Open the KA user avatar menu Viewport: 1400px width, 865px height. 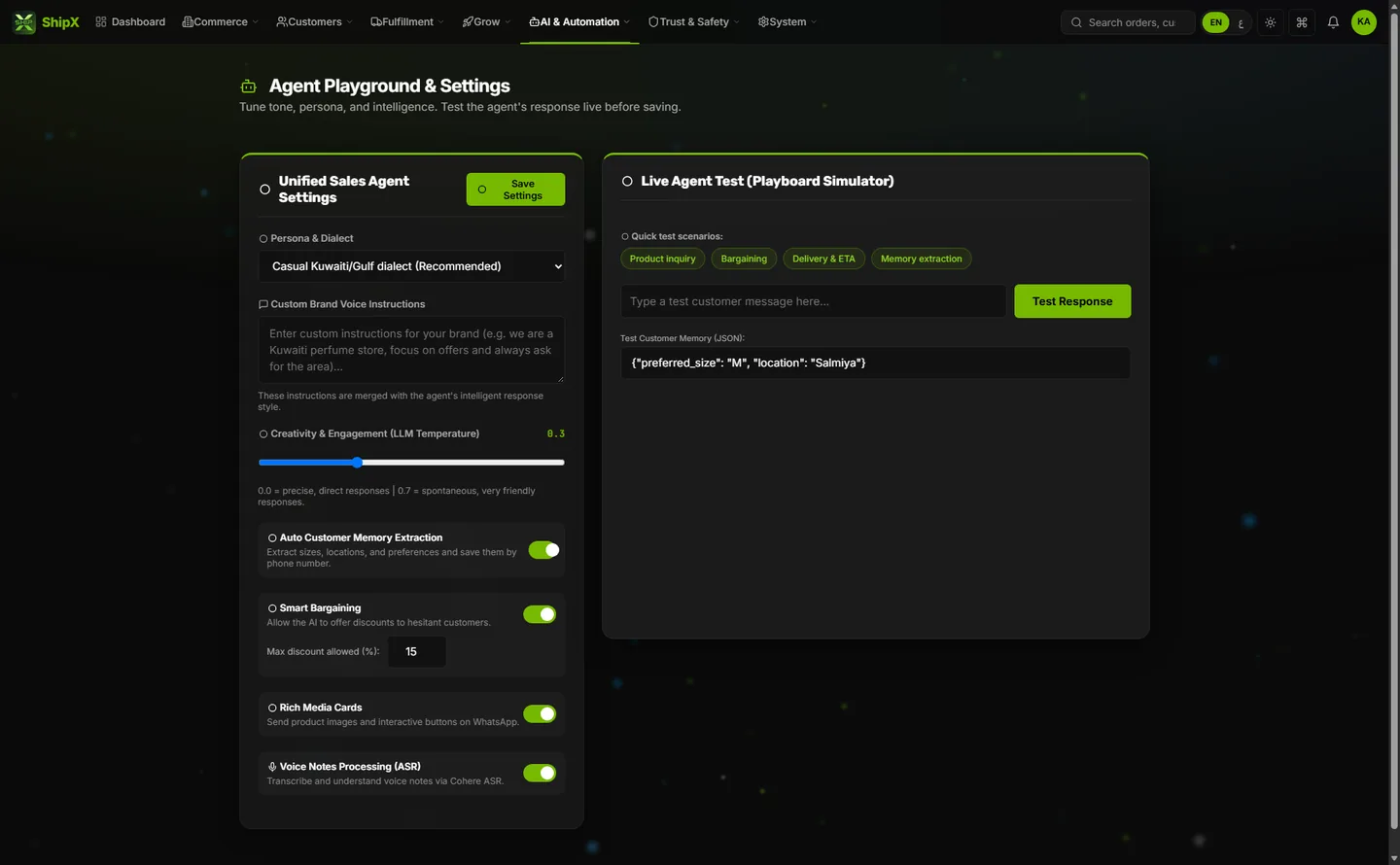(x=1364, y=22)
